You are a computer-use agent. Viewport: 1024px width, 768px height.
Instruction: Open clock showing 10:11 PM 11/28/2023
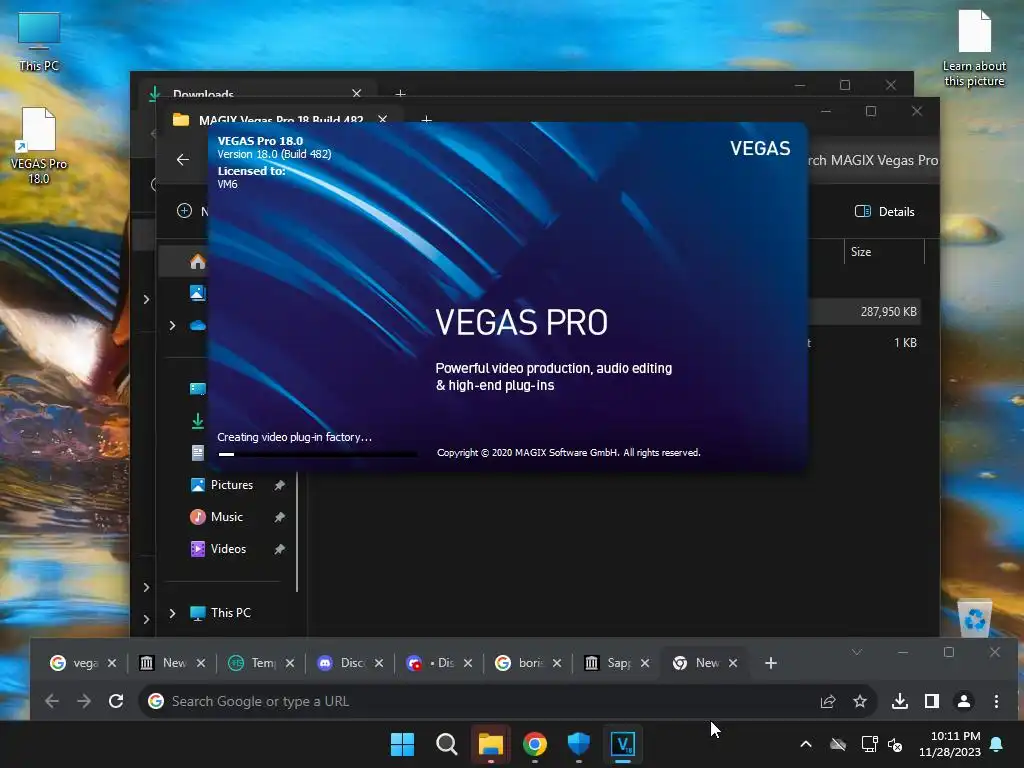point(950,744)
